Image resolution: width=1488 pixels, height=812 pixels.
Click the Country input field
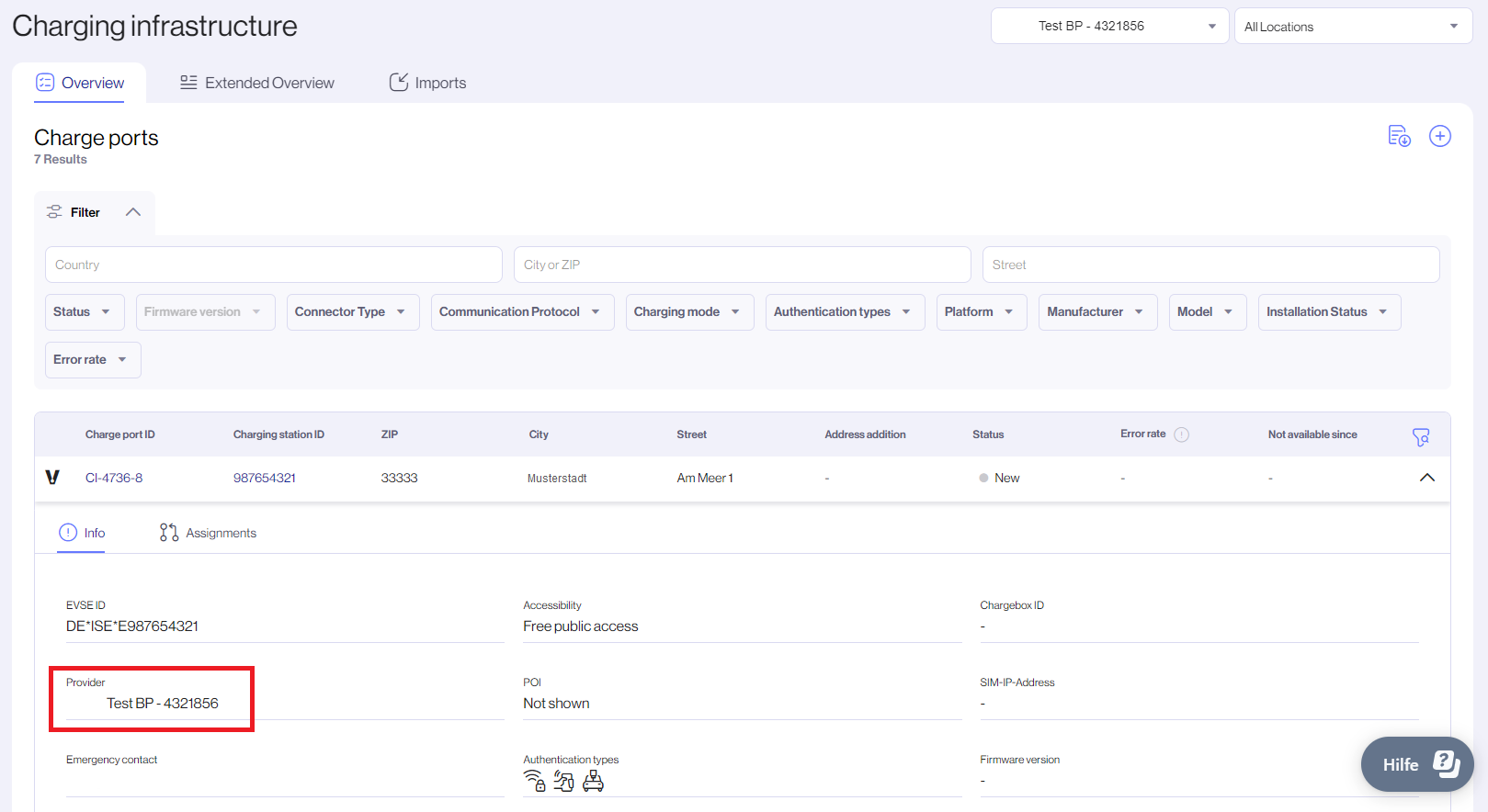273,265
